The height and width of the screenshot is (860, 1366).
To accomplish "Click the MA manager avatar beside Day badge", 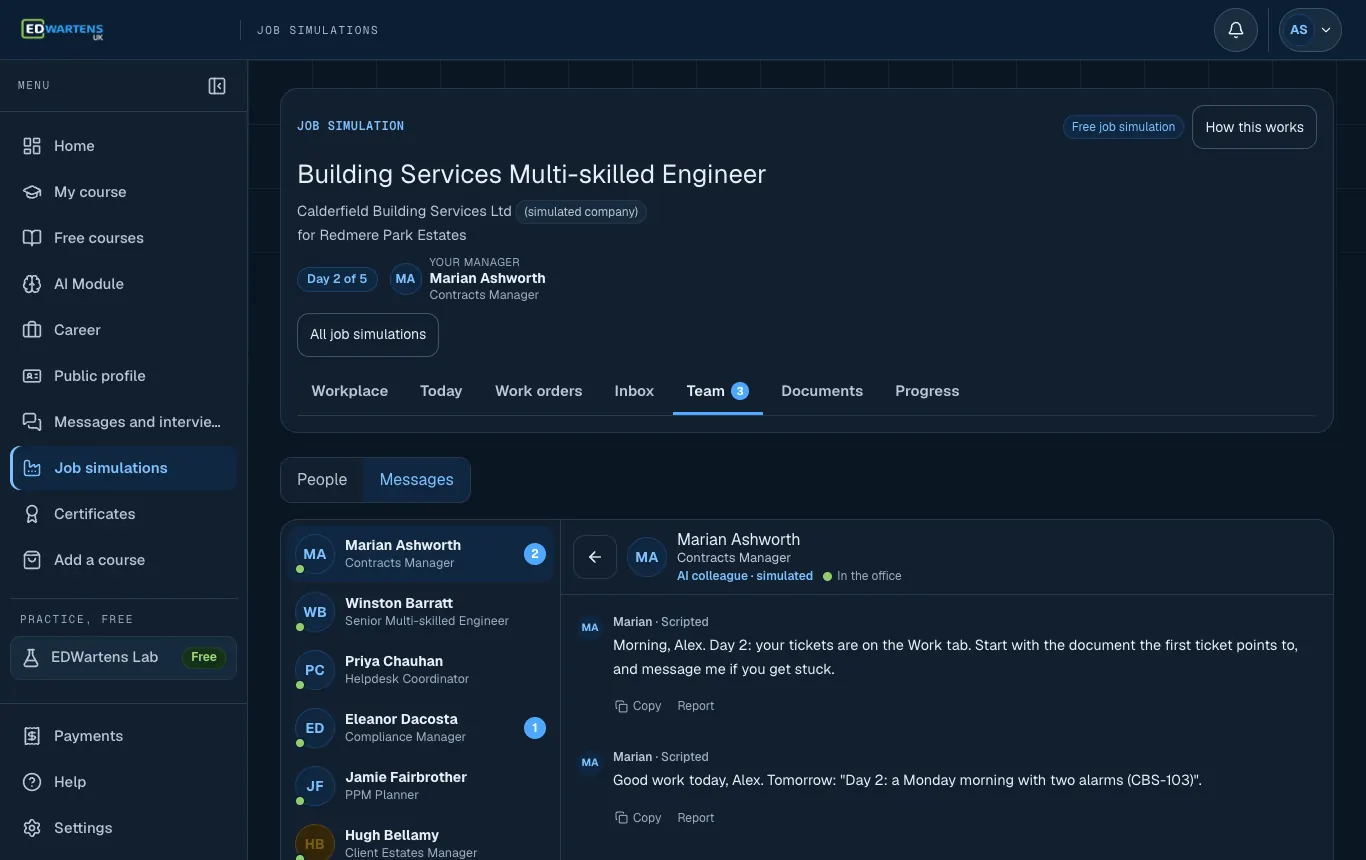I will point(405,279).
